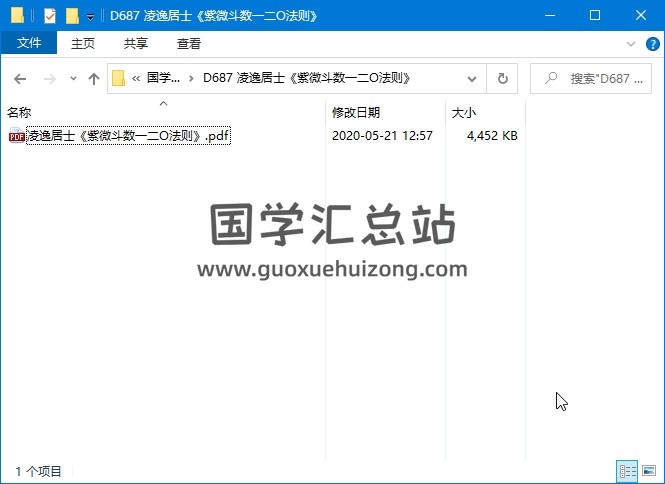Screen dimensions: 665x484
Task: Open Customize Quick Access Toolbar dropdown
Action: (90, 16)
